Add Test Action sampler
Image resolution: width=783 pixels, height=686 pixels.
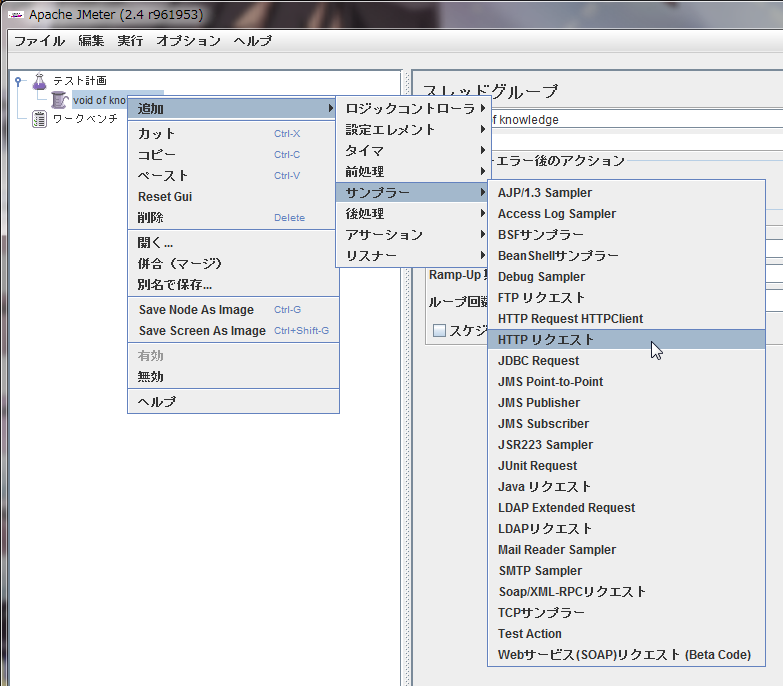(626, 633)
